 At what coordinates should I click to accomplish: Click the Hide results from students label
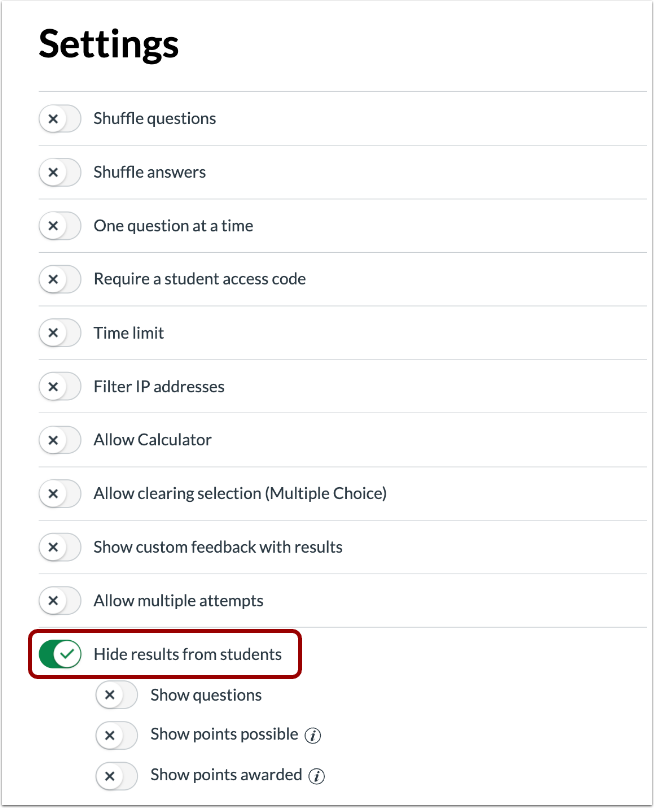pos(188,655)
